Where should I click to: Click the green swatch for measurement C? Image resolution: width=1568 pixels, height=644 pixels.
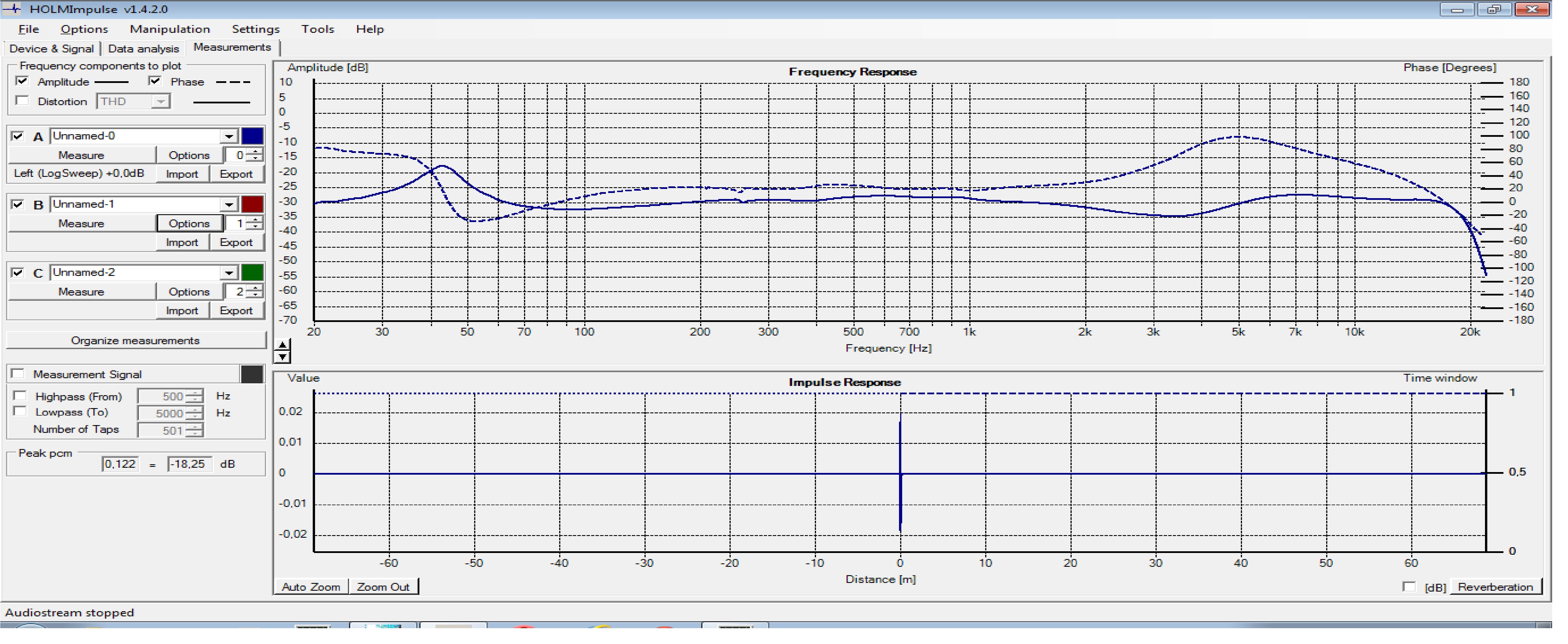click(252, 273)
